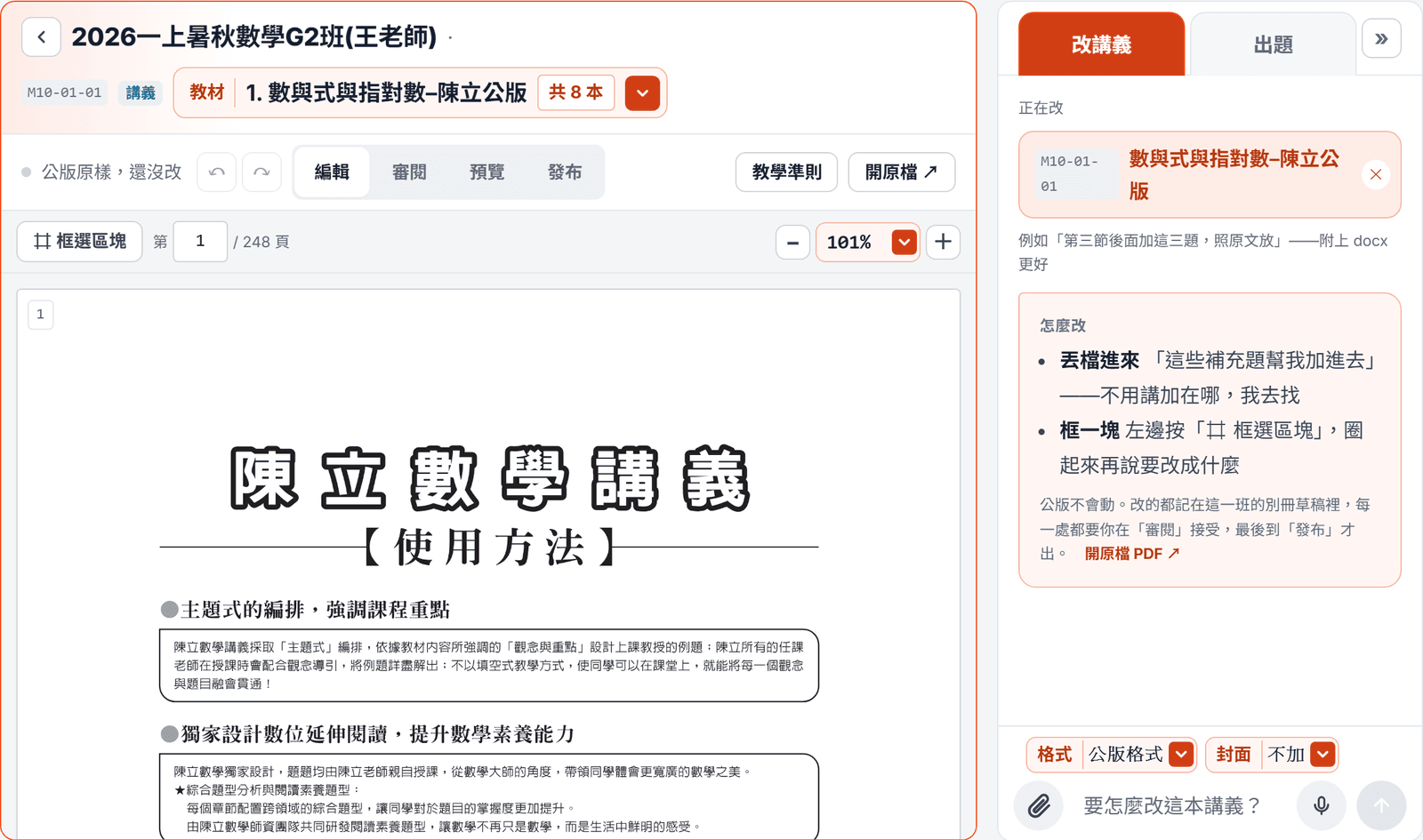Zoom in with the plus button
The width and height of the screenshot is (1423, 840).
tap(944, 242)
